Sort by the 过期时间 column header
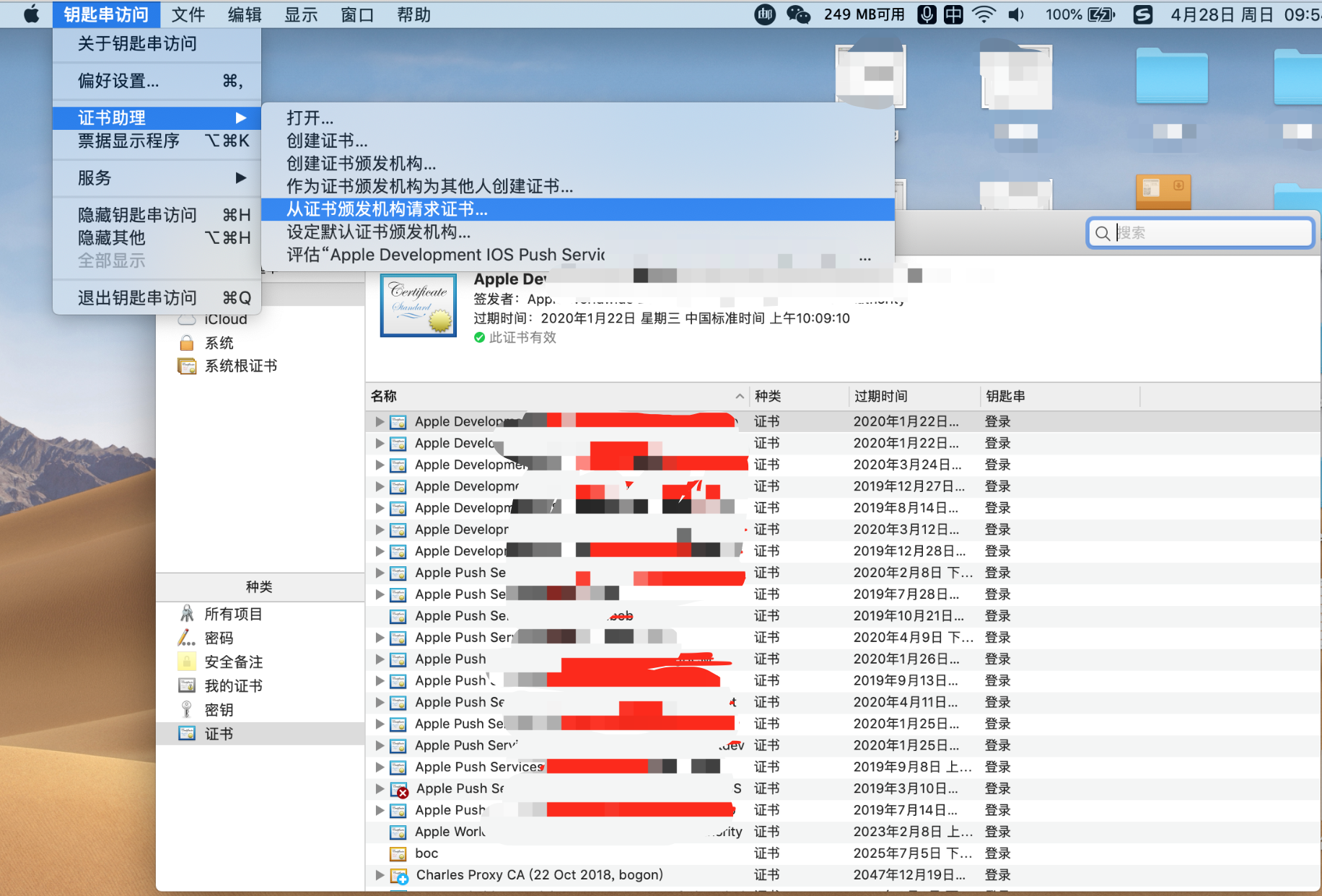1322x896 pixels. tap(881, 396)
